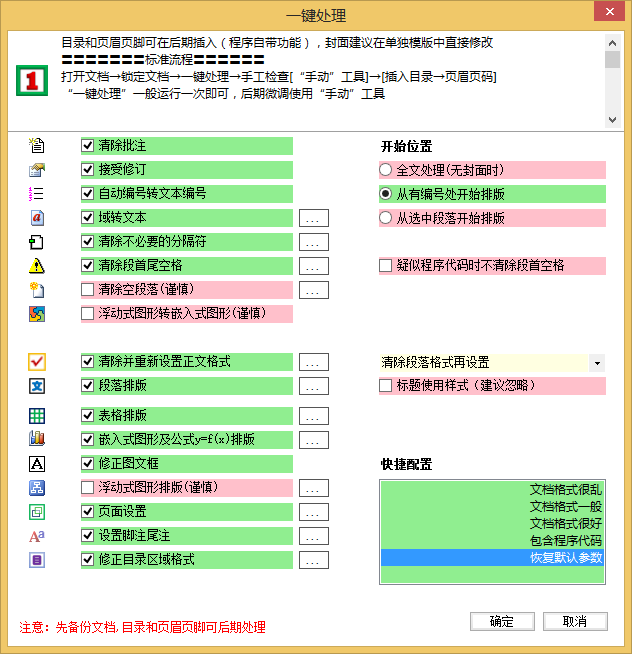Screen dimensions: 632x654
Task: Click the icon beside 清除空段落
Action: 37,290
